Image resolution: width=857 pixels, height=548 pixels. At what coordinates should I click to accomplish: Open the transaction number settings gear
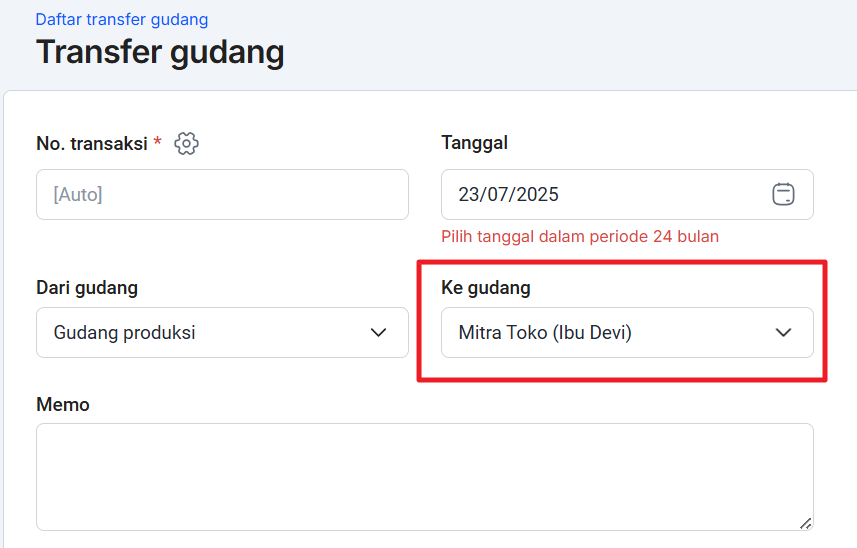click(186, 144)
